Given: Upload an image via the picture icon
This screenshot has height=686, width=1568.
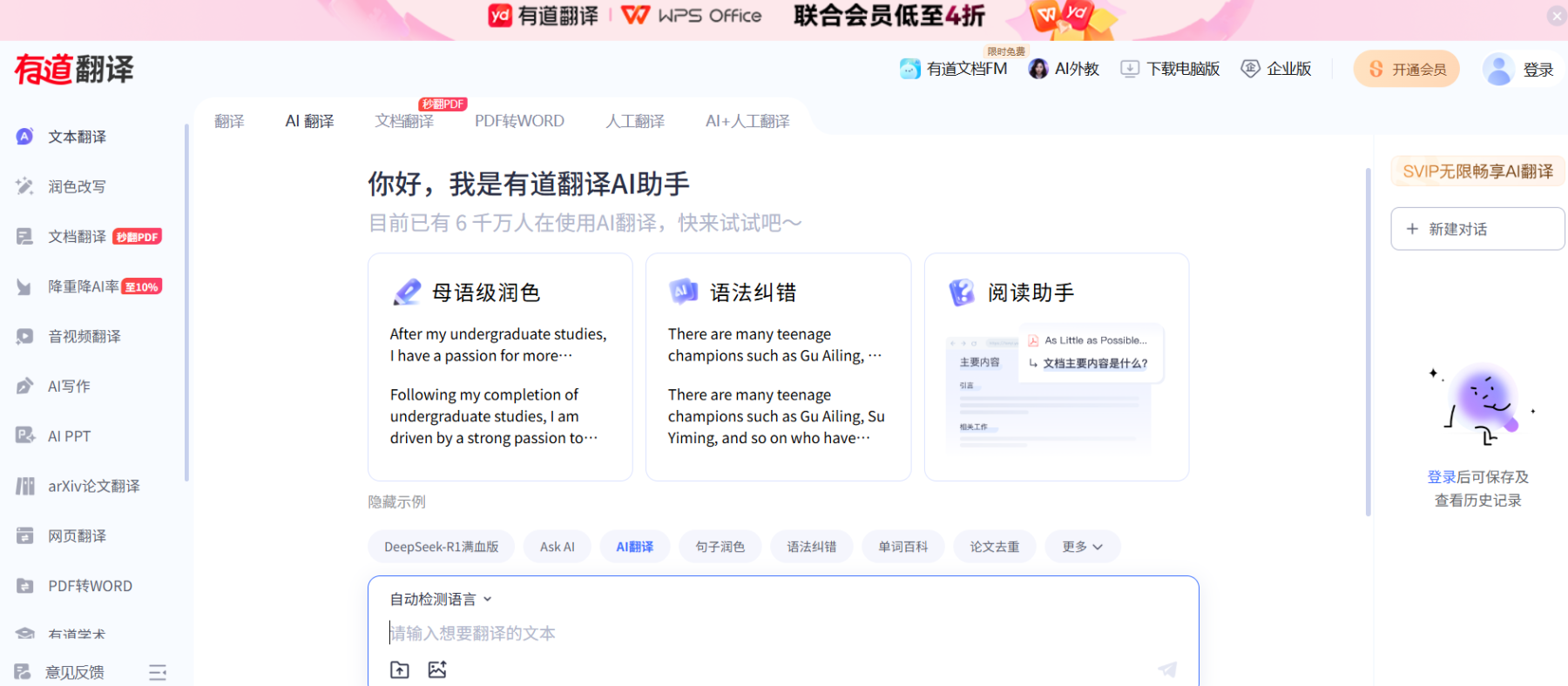Looking at the screenshot, I should [x=437, y=669].
